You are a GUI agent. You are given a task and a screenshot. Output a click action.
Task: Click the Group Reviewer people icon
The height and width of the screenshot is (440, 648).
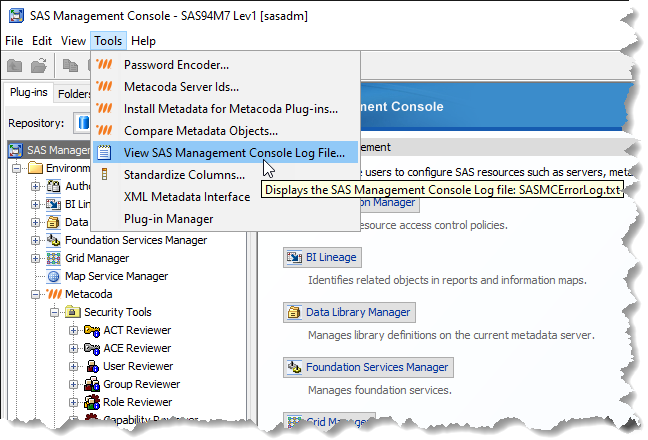[92, 384]
